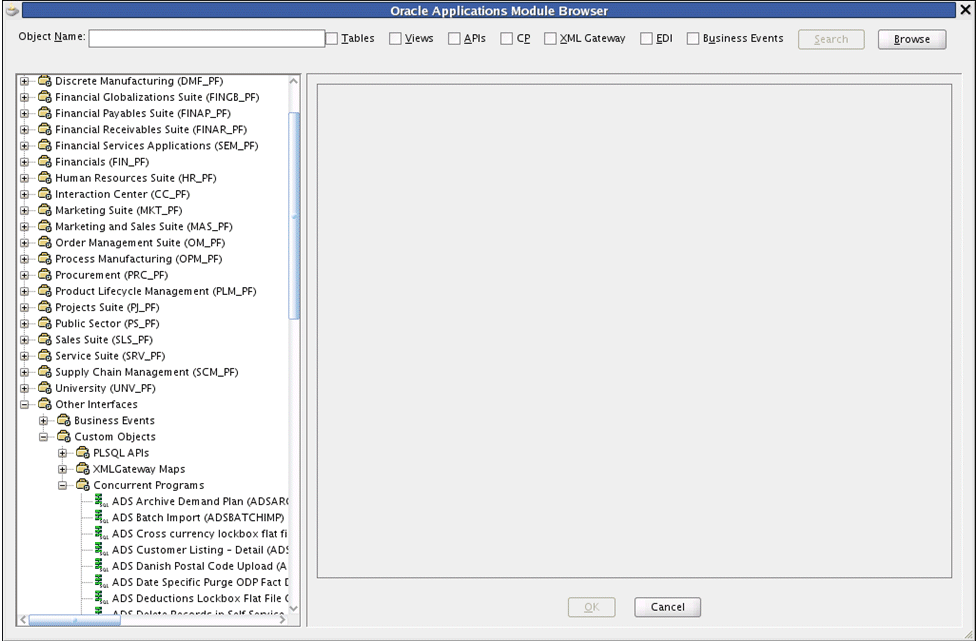Collapse the Other Interfaces node
The height and width of the screenshot is (641, 977).
pos(24,405)
